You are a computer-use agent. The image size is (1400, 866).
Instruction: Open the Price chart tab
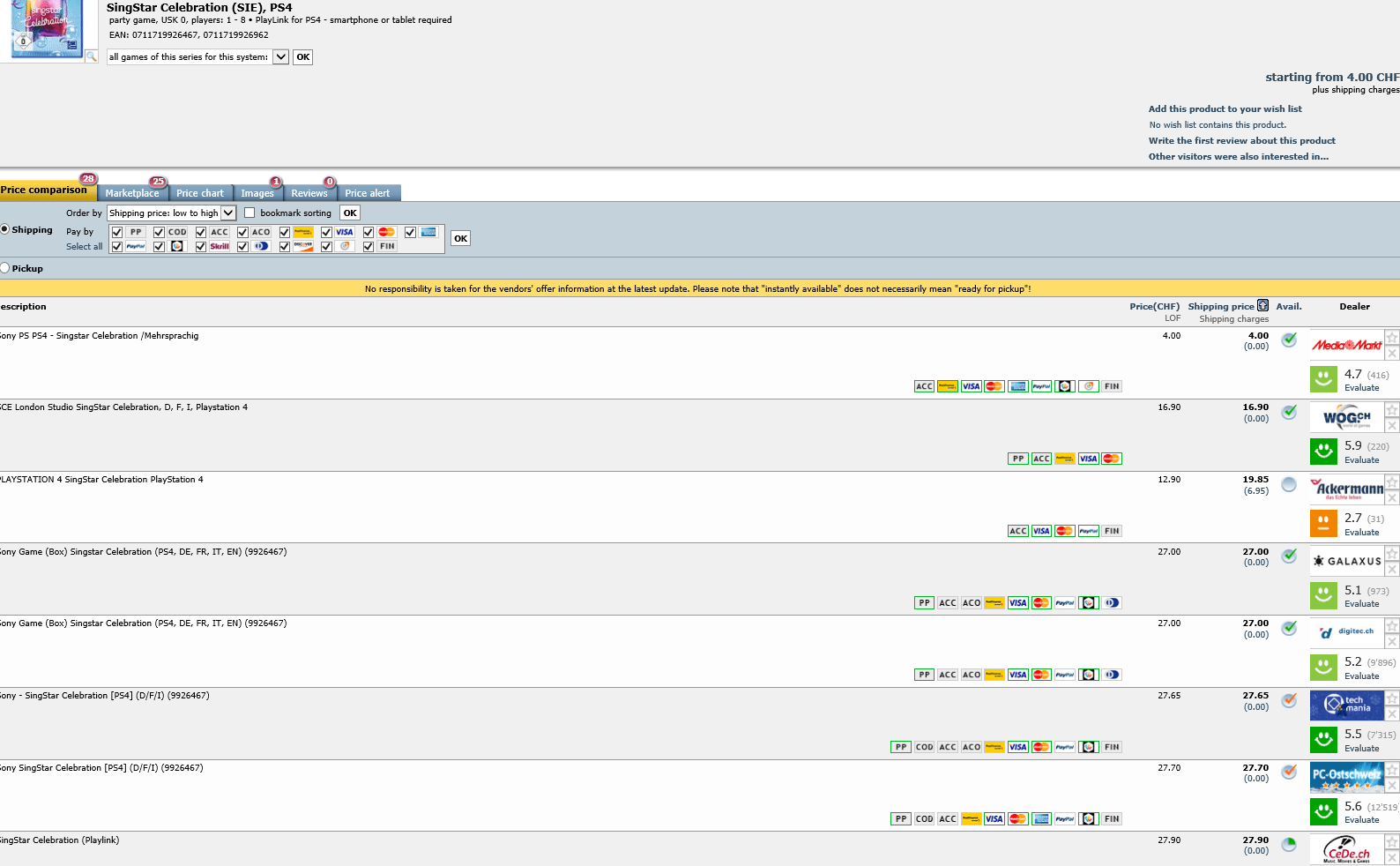[x=200, y=193]
